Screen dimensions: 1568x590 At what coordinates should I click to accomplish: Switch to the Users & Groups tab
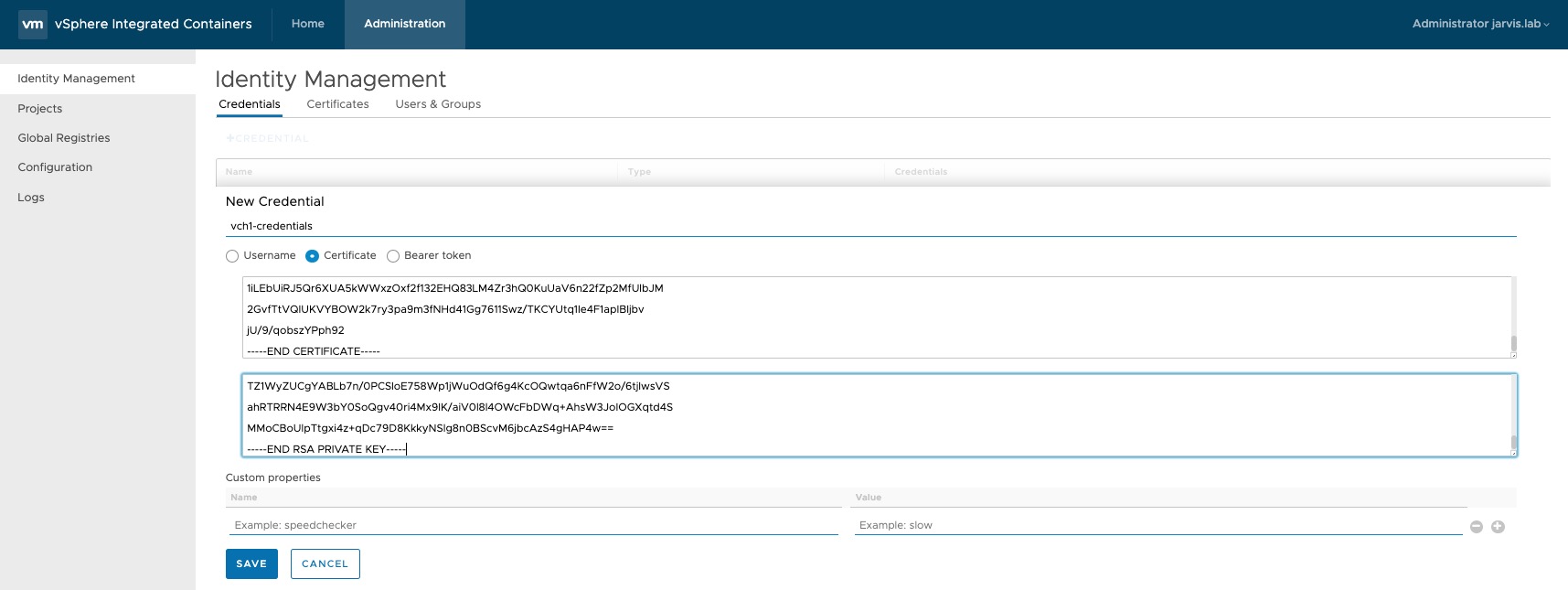[438, 104]
